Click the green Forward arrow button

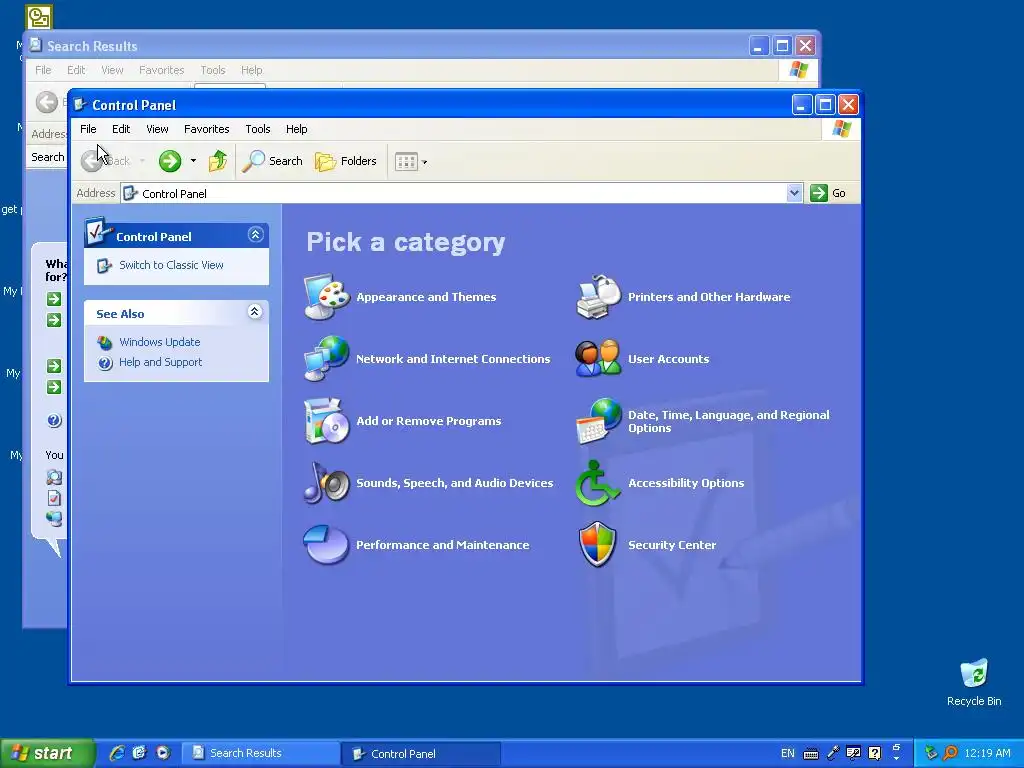[x=170, y=161]
